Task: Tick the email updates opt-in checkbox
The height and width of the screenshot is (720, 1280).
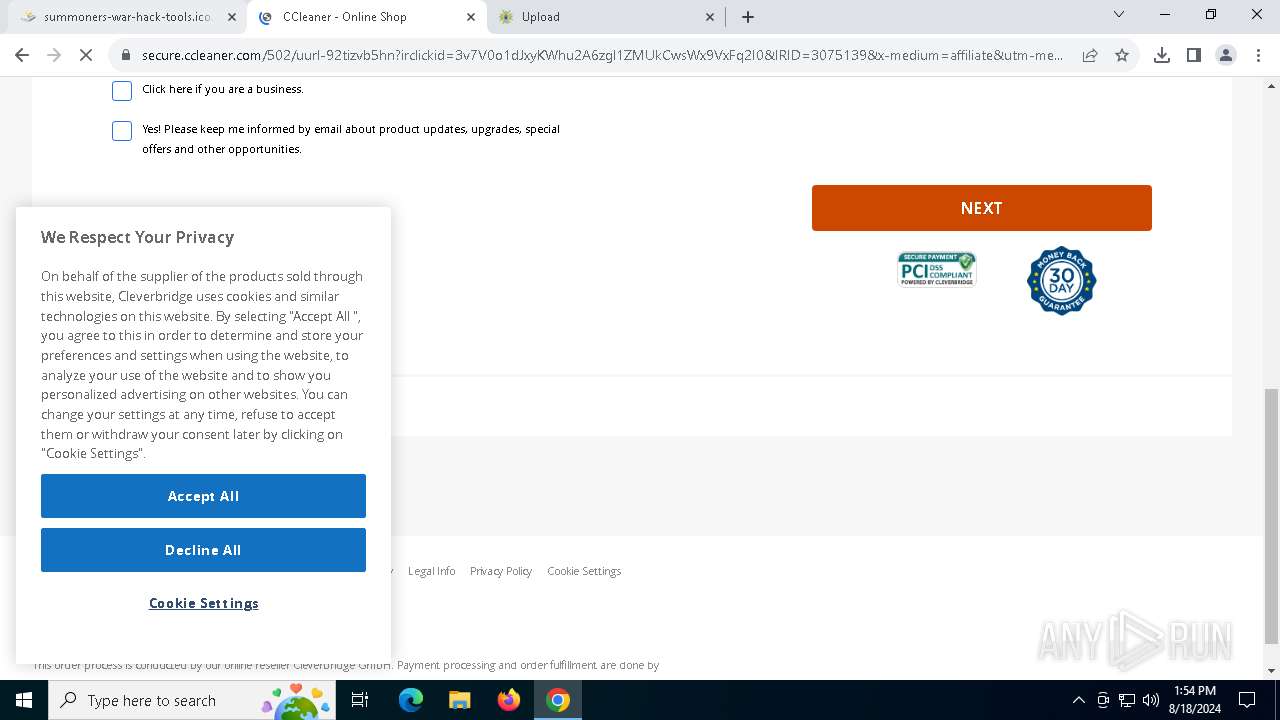Action: 122,131
